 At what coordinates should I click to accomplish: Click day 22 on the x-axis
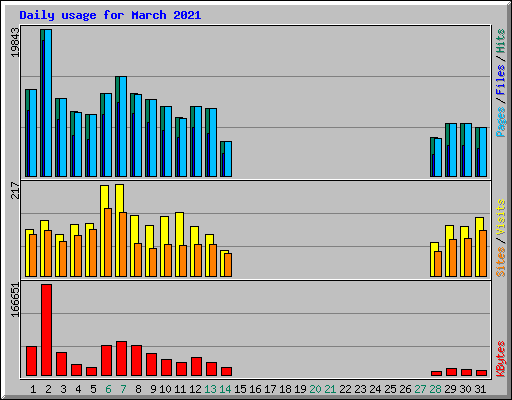(x=345, y=389)
